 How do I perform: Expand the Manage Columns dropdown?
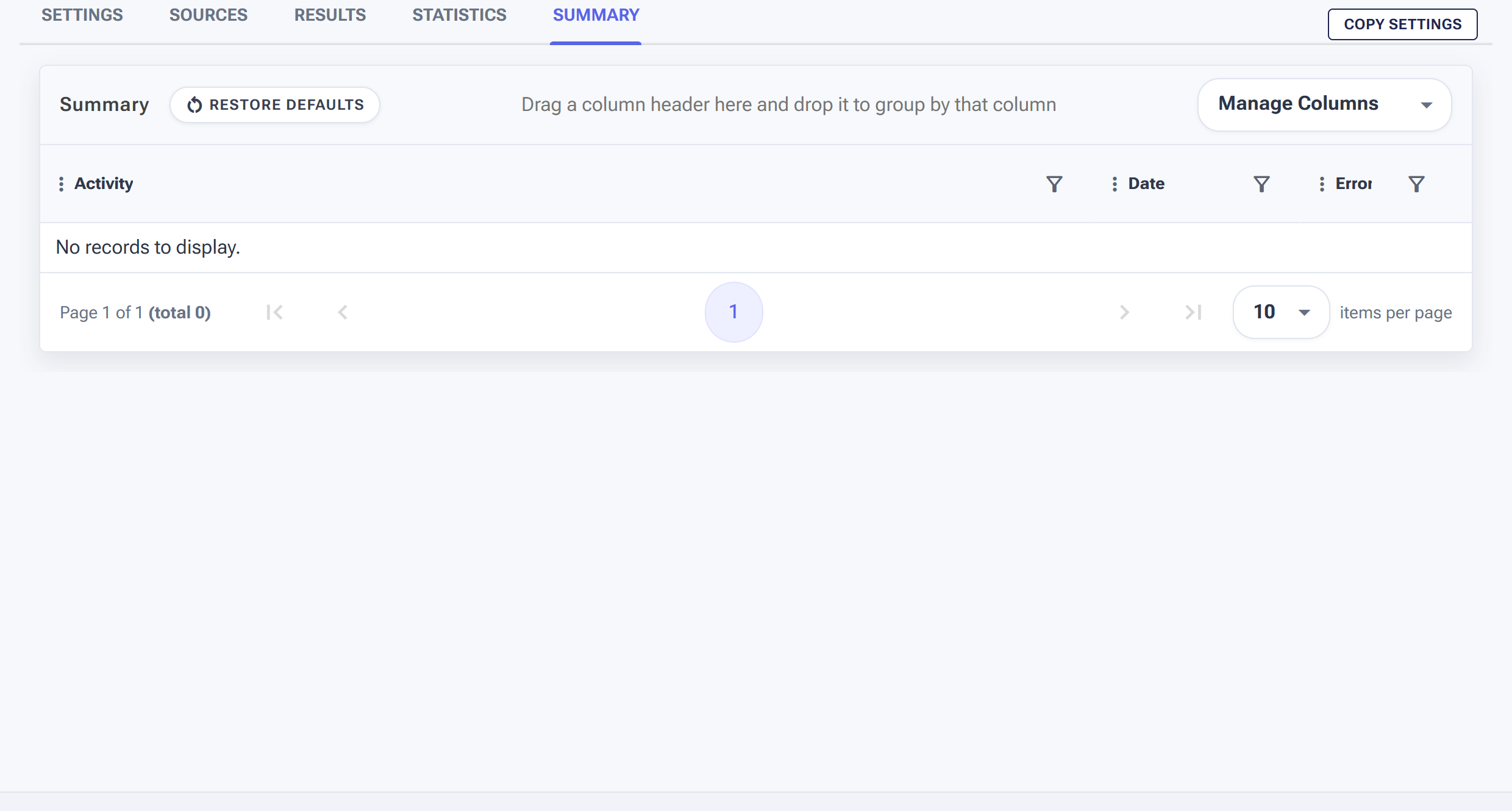(1324, 104)
